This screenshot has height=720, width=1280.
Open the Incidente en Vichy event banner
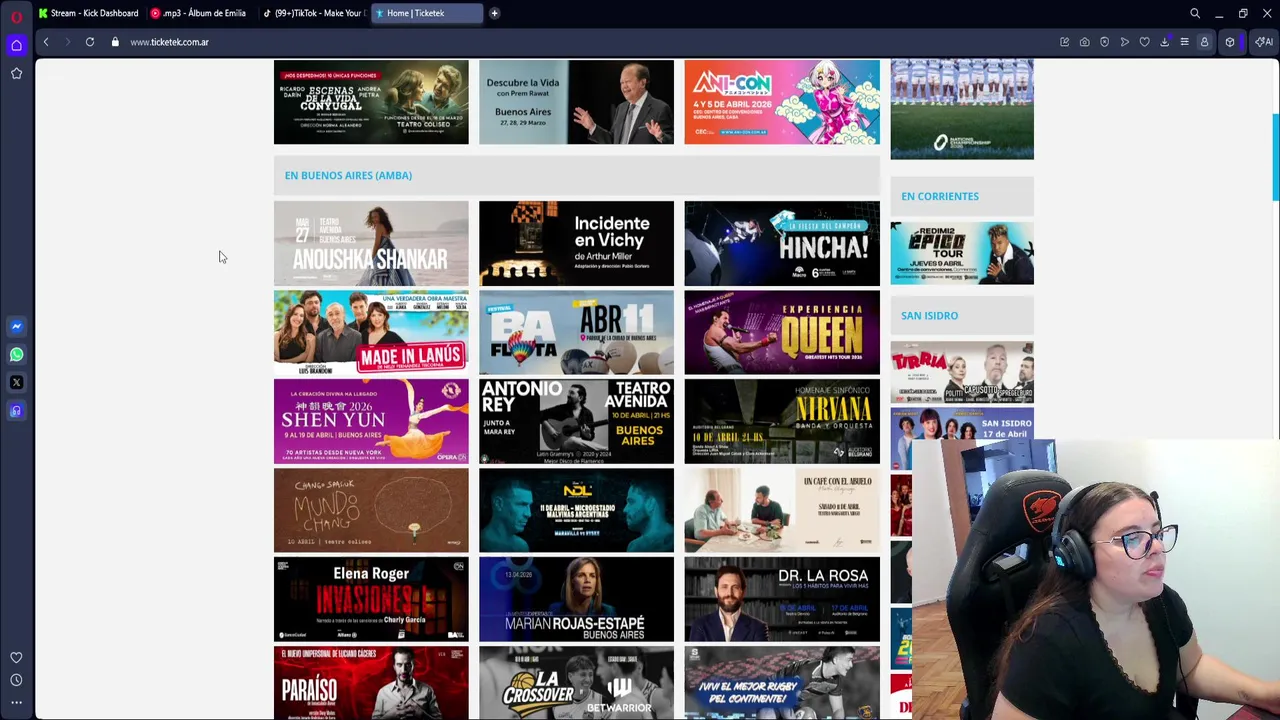point(576,243)
